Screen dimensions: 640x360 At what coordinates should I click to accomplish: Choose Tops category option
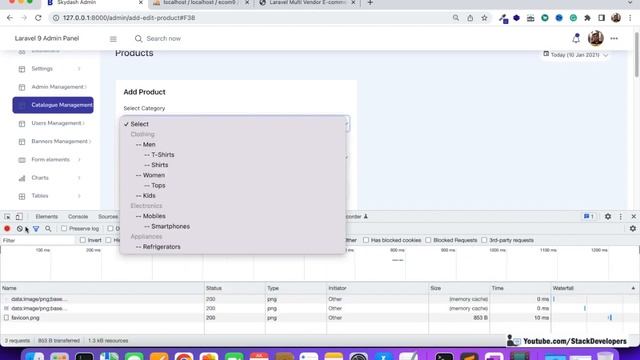(233, 185)
